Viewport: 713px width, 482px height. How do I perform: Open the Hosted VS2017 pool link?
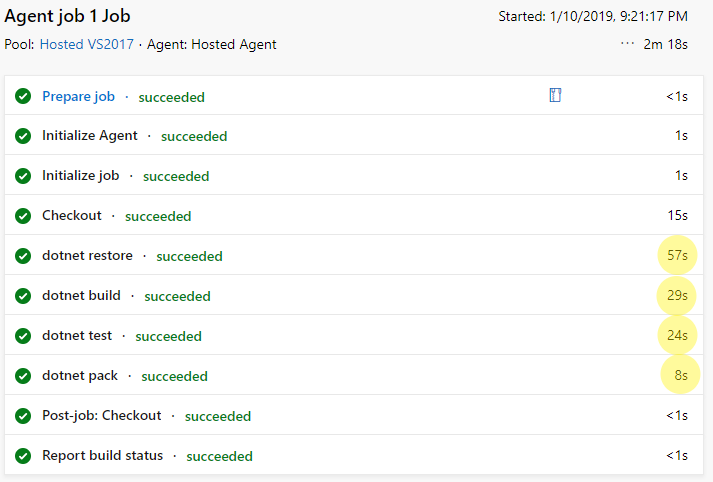[87, 44]
